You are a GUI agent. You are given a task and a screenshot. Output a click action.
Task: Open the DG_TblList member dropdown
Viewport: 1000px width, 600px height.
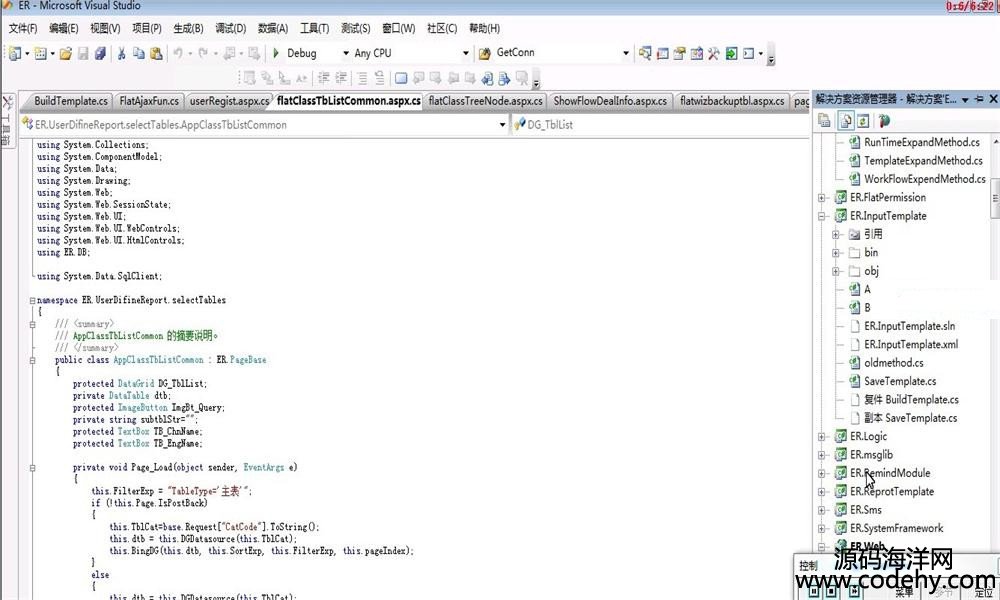pyautogui.click(x=660, y=125)
